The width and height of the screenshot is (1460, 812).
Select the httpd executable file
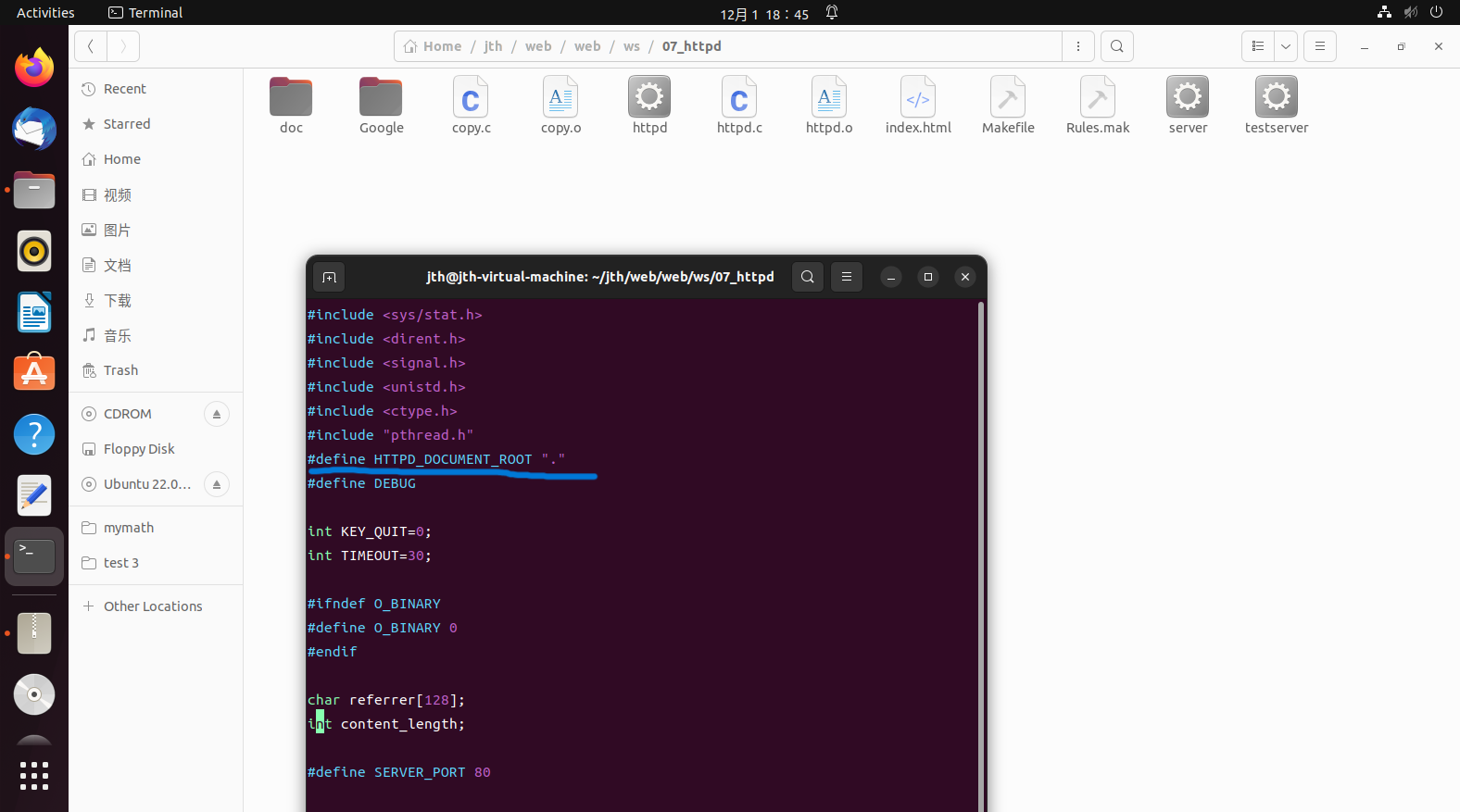pos(649,106)
